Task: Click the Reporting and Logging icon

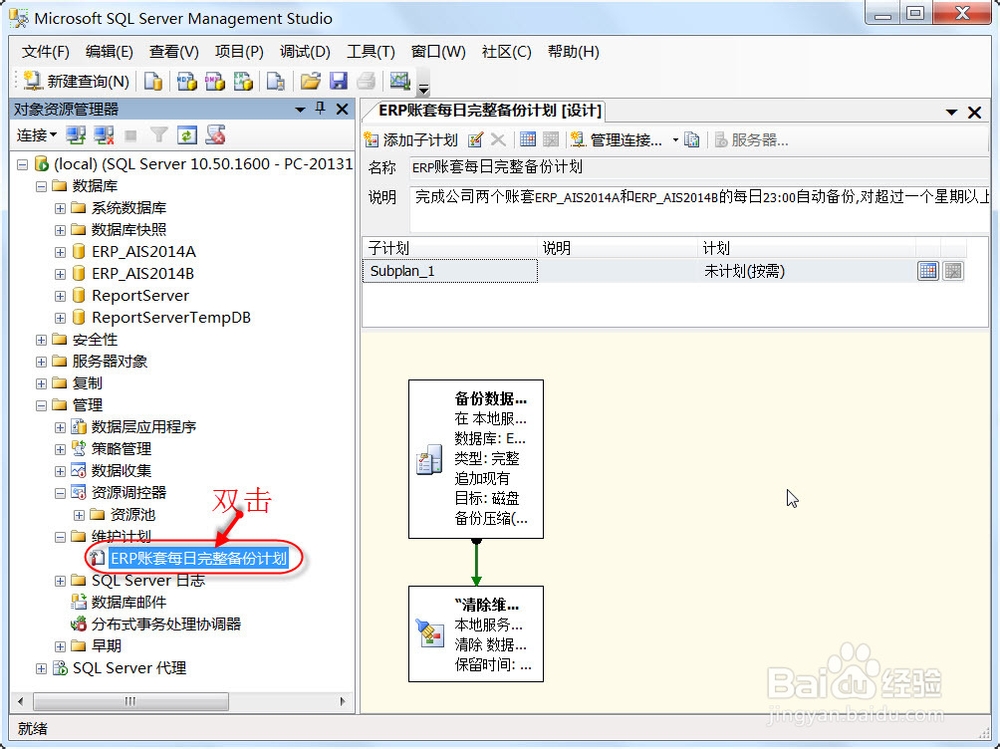Action: pos(692,140)
